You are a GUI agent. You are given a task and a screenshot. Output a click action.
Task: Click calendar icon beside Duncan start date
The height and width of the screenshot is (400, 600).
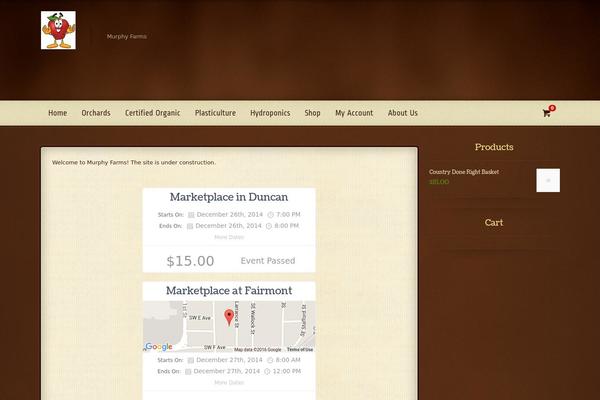[191, 215]
